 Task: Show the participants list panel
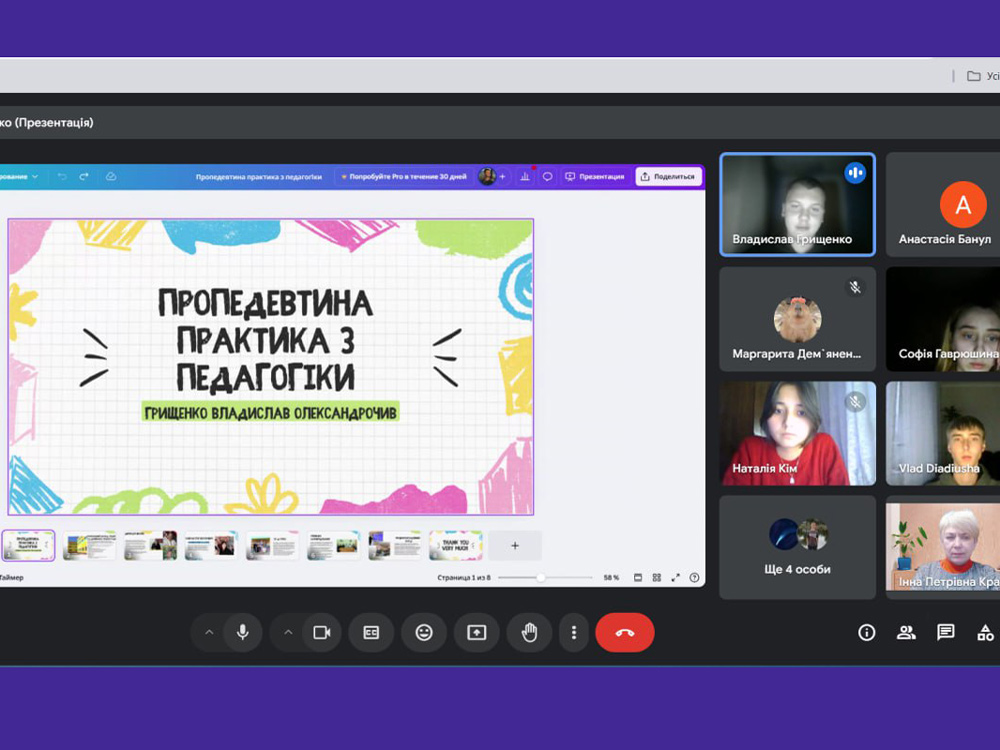(906, 632)
